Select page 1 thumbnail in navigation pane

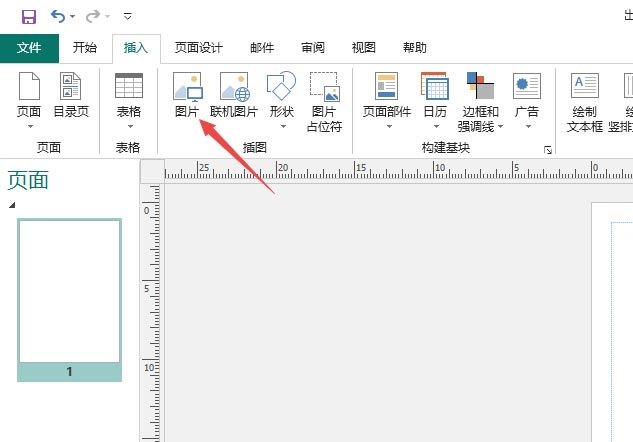[x=69, y=300]
